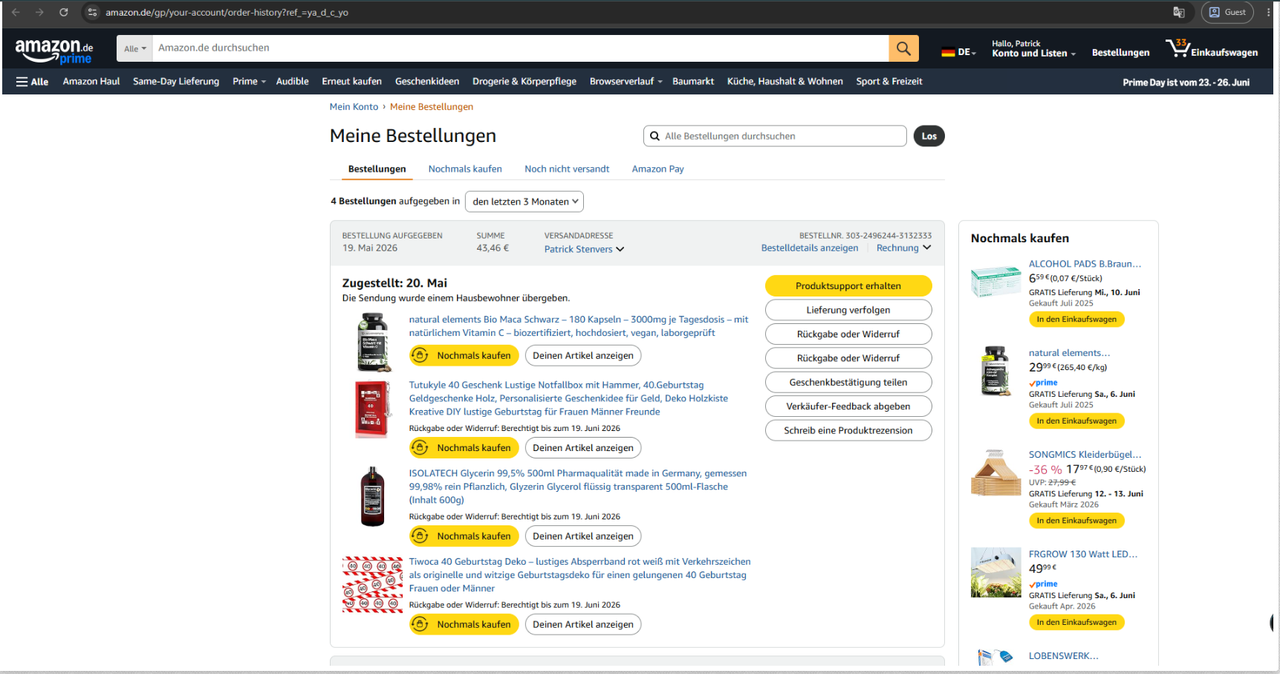The height and width of the screenshot is (674, 1280).
Task: Click the site info icon in address bar
Action: 92,12
